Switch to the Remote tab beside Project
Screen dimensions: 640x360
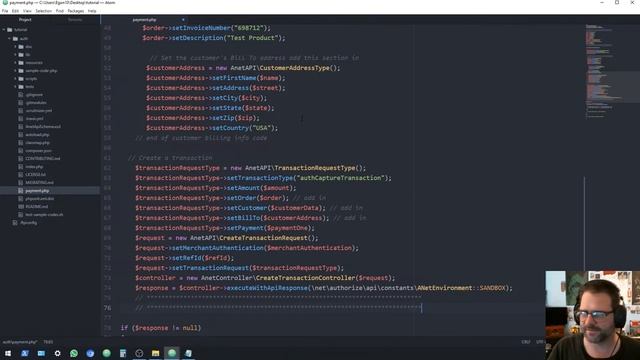pos(75,20)
